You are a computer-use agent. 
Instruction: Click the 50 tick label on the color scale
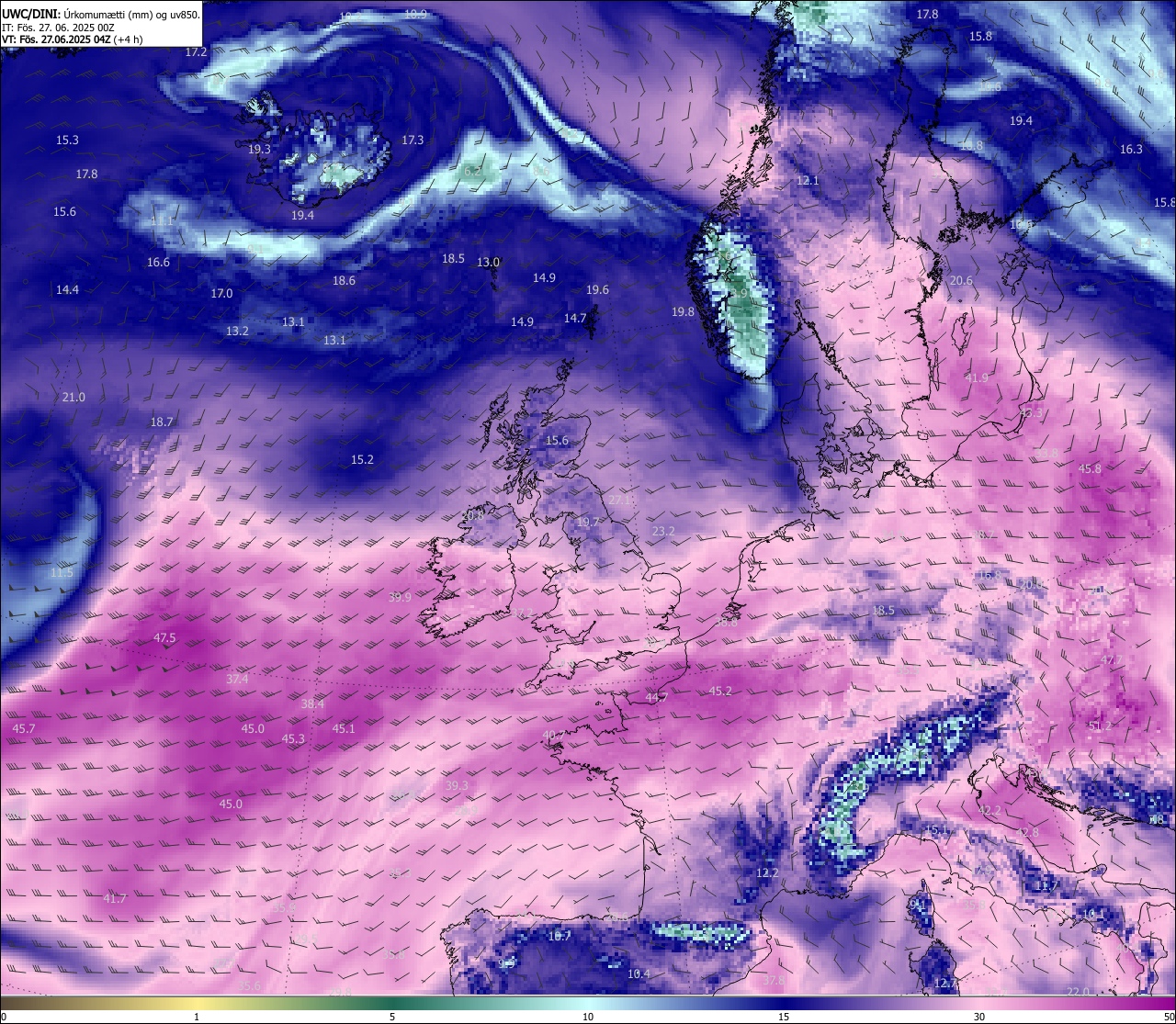tap(1169, 1017)
